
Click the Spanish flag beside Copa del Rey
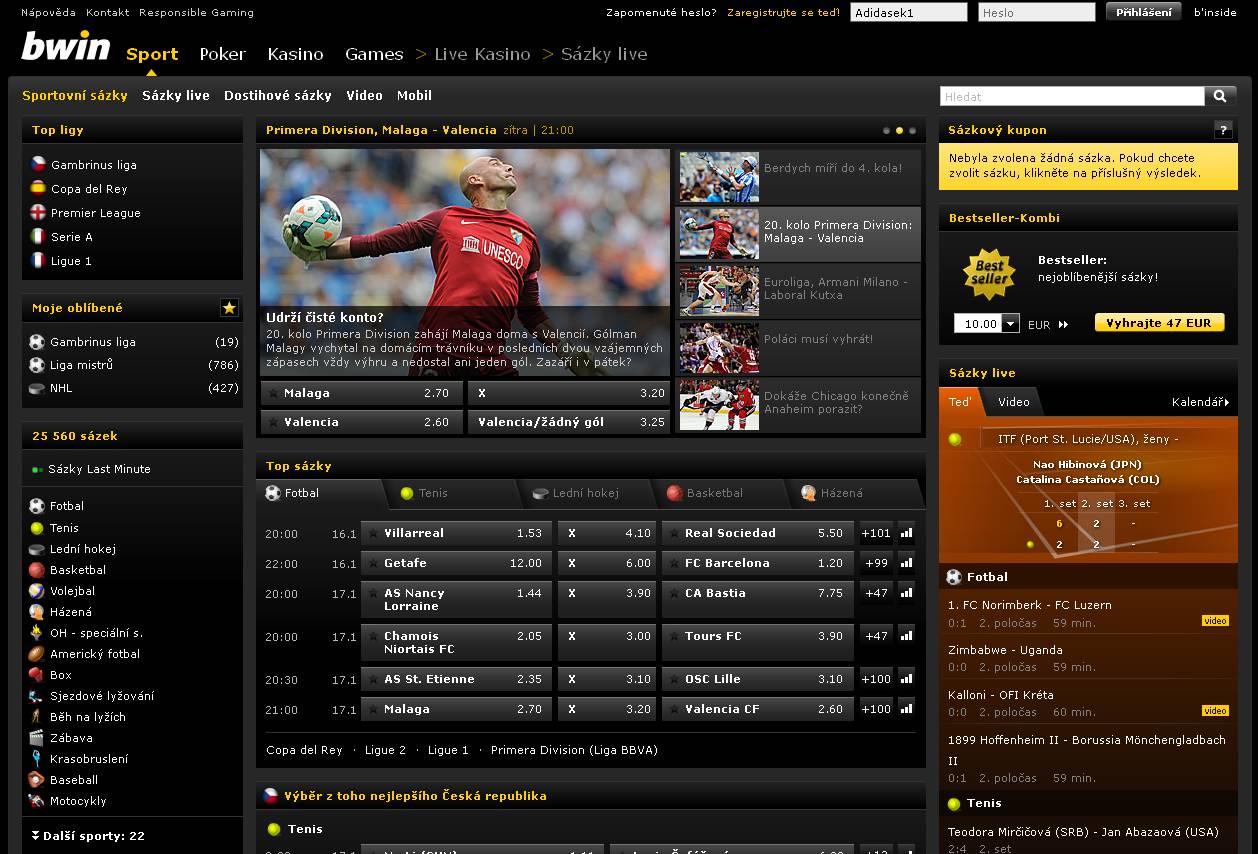tap(38, 188)
